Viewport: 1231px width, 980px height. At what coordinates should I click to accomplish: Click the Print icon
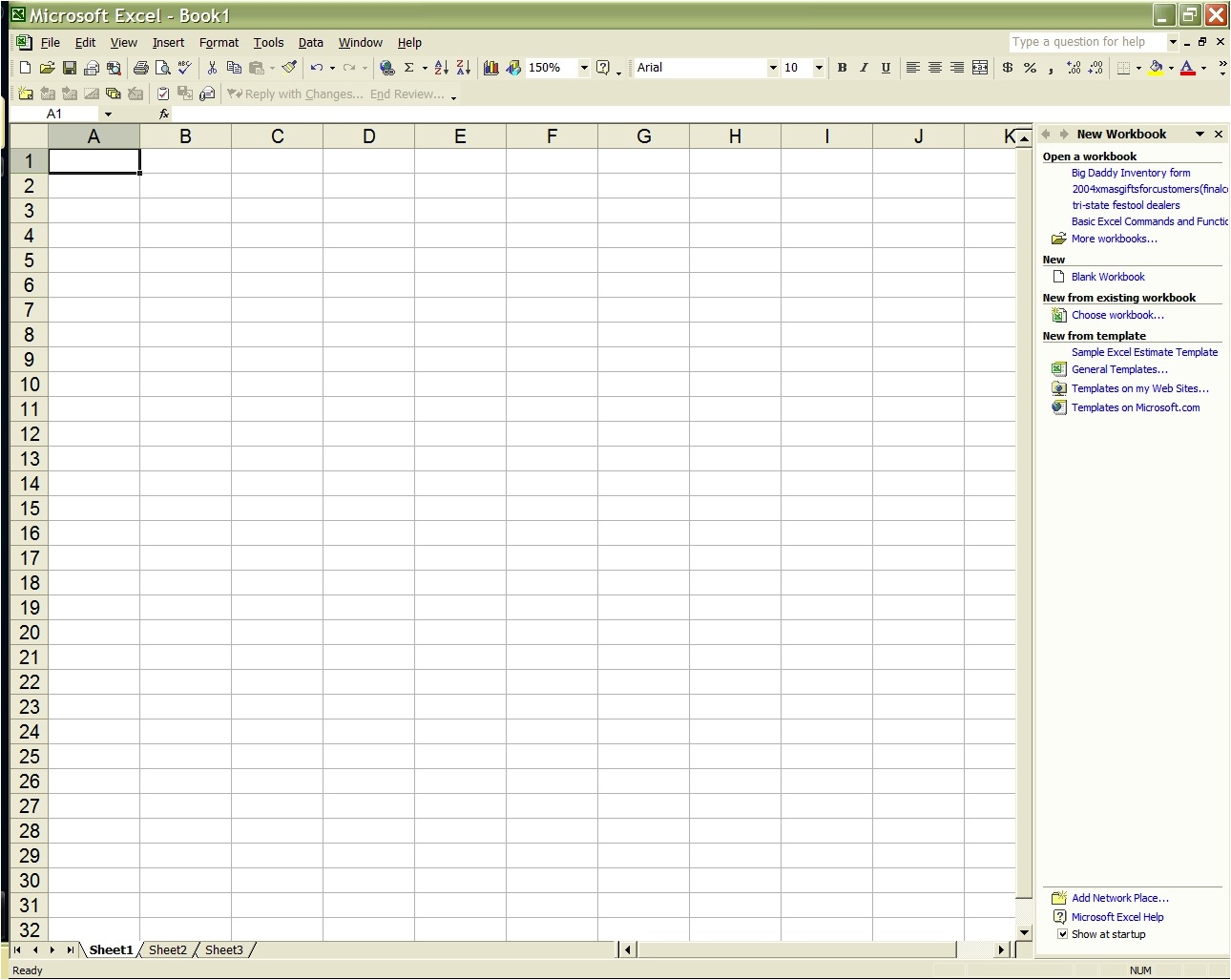[x=141, y=68]
